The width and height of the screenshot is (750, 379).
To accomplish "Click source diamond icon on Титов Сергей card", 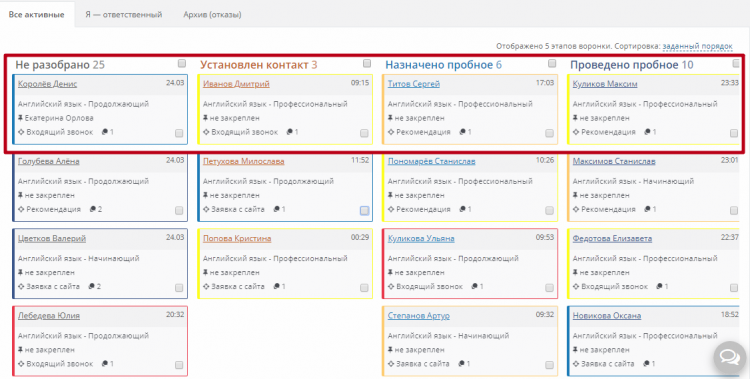I will 391,132.
